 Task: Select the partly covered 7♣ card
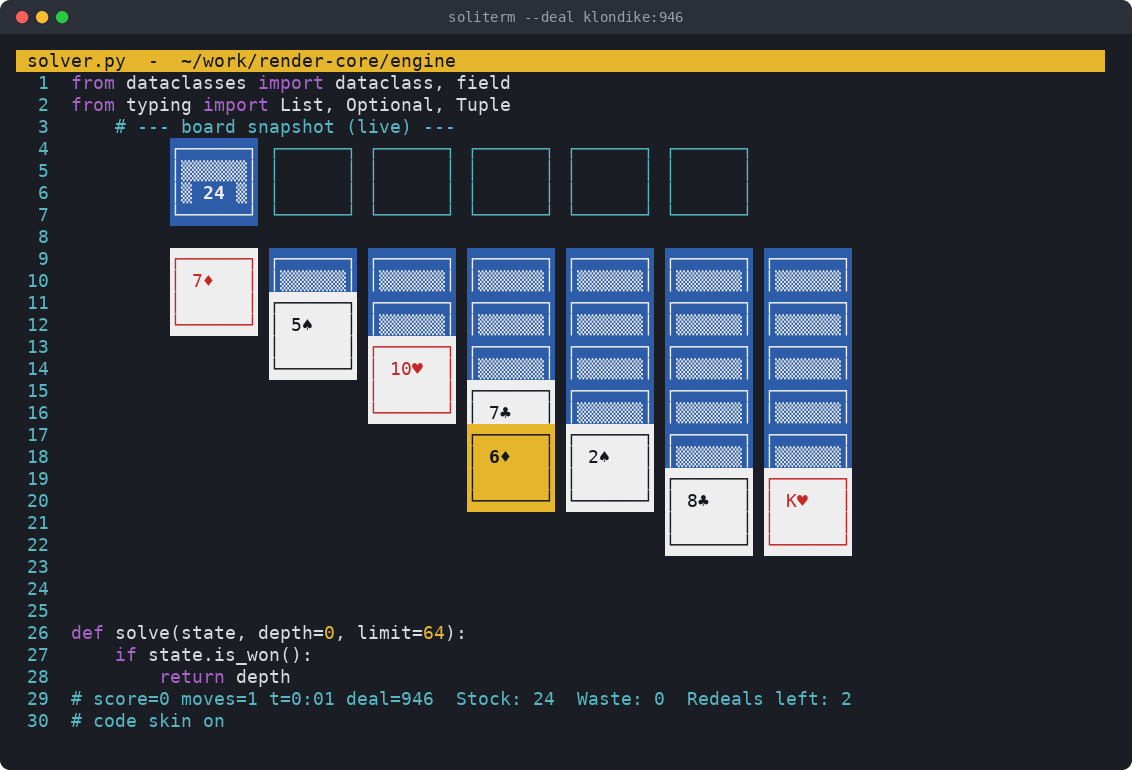[x=510, y=403]
